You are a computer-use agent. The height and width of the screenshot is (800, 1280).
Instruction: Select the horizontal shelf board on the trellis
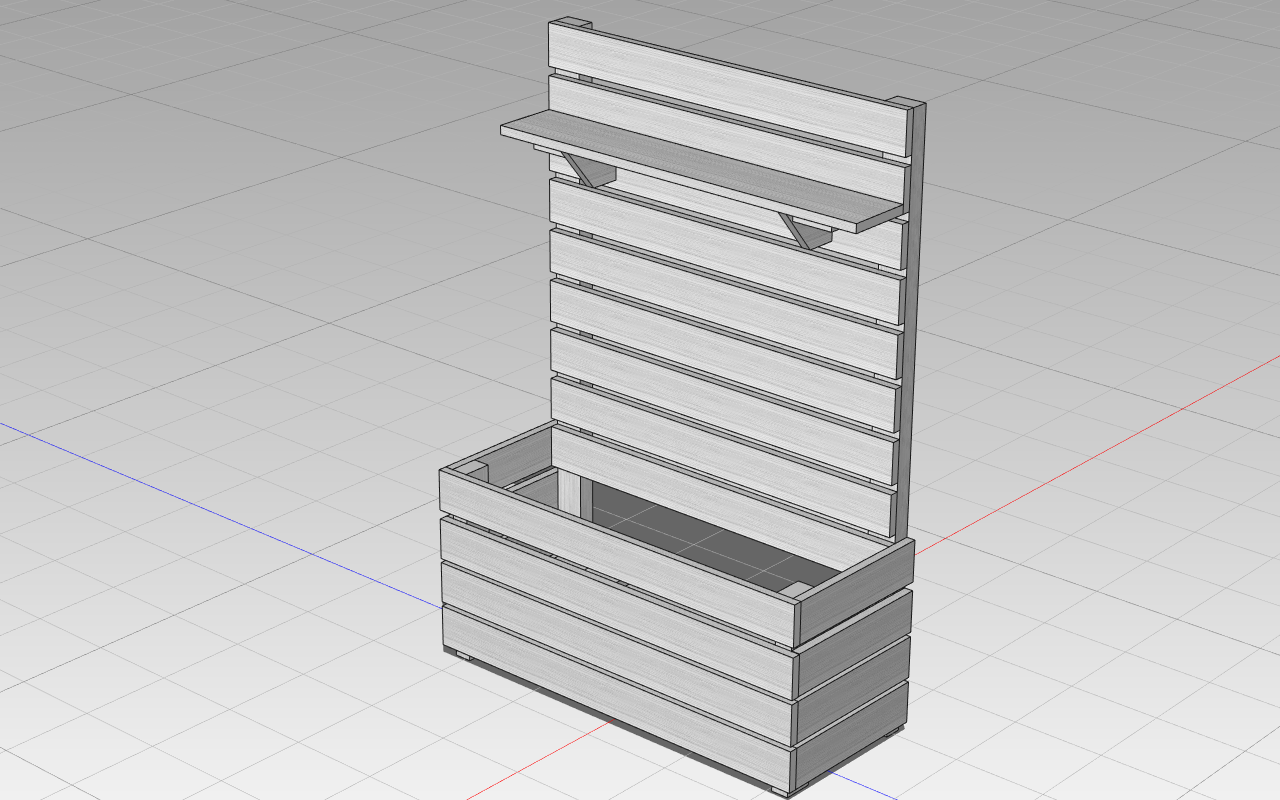pyautogui.click(x=700, y=170)
